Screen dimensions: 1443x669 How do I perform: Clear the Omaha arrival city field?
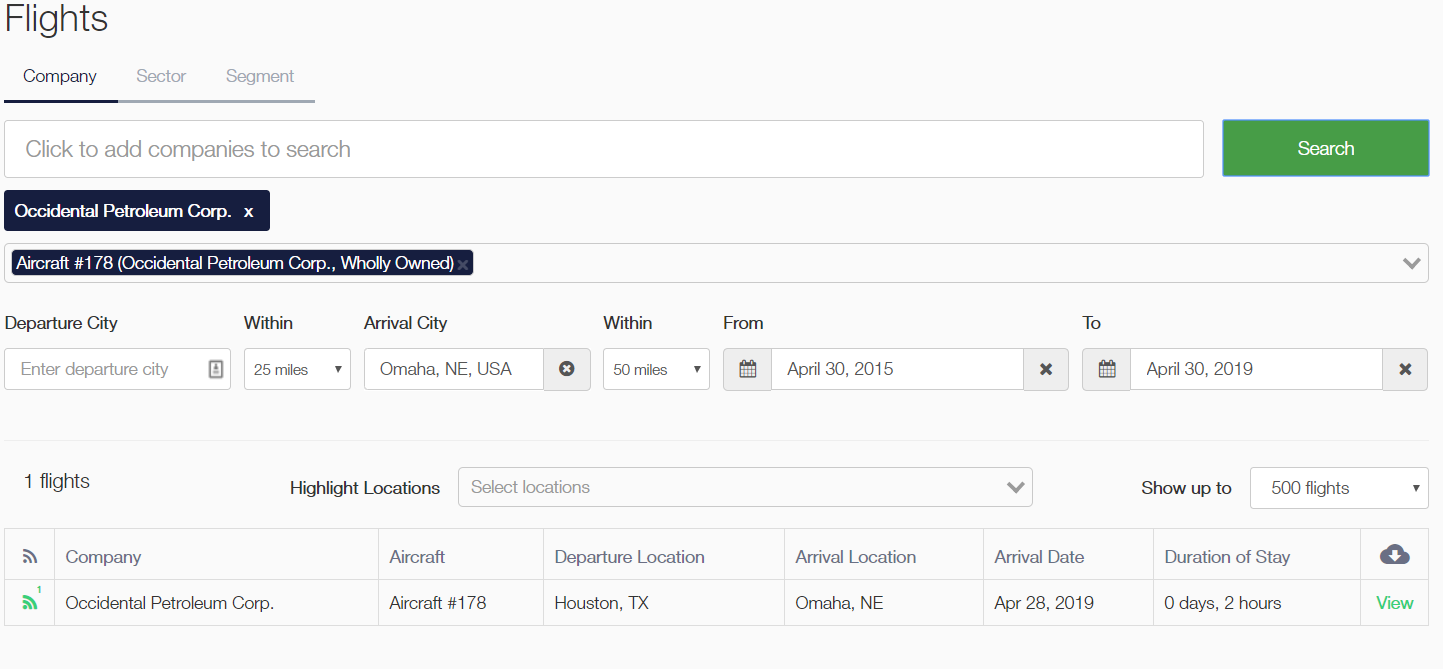pyautogui.click(x=567, y=369)
